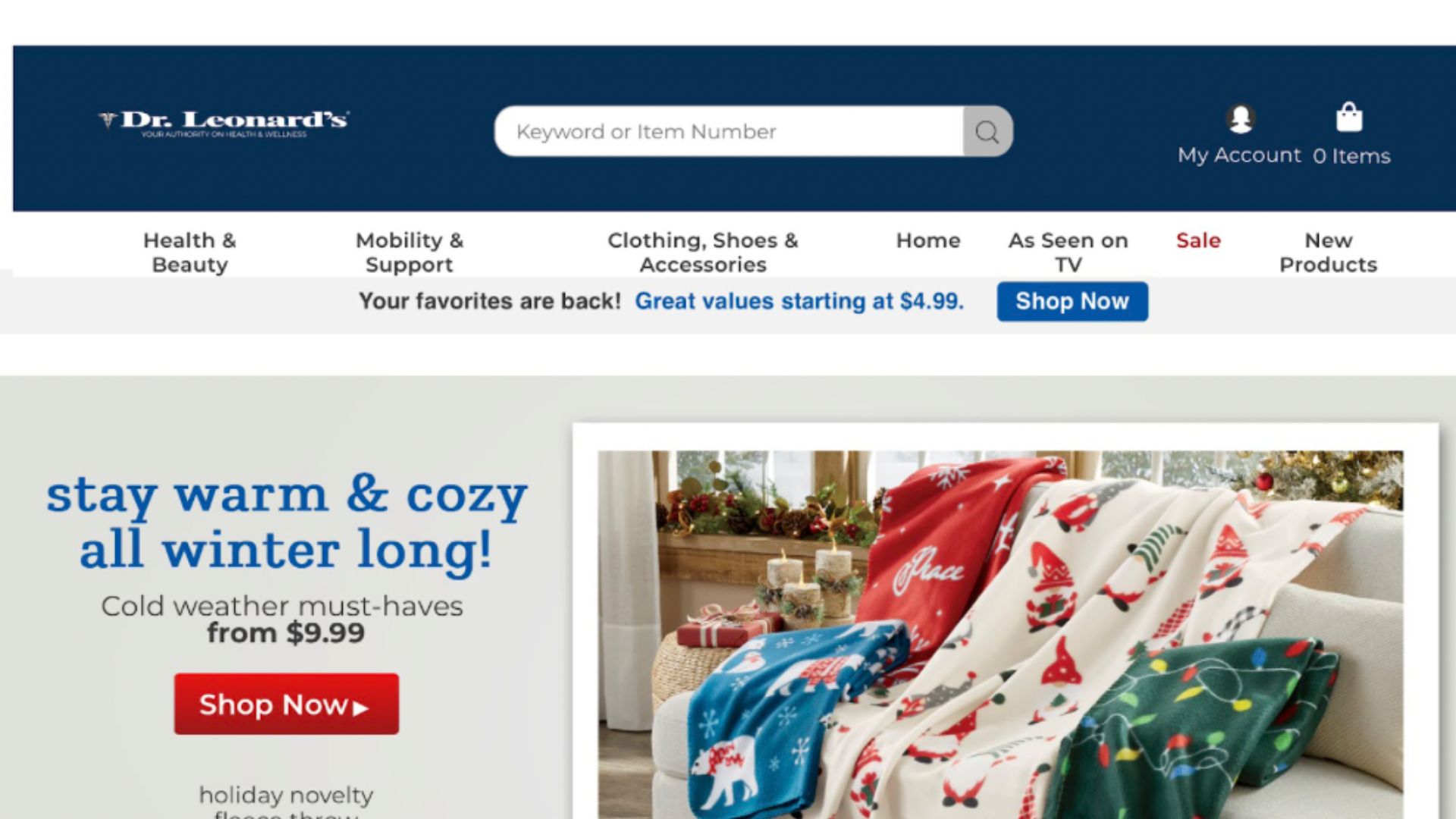Open the New Products menu

(1328, 253)
